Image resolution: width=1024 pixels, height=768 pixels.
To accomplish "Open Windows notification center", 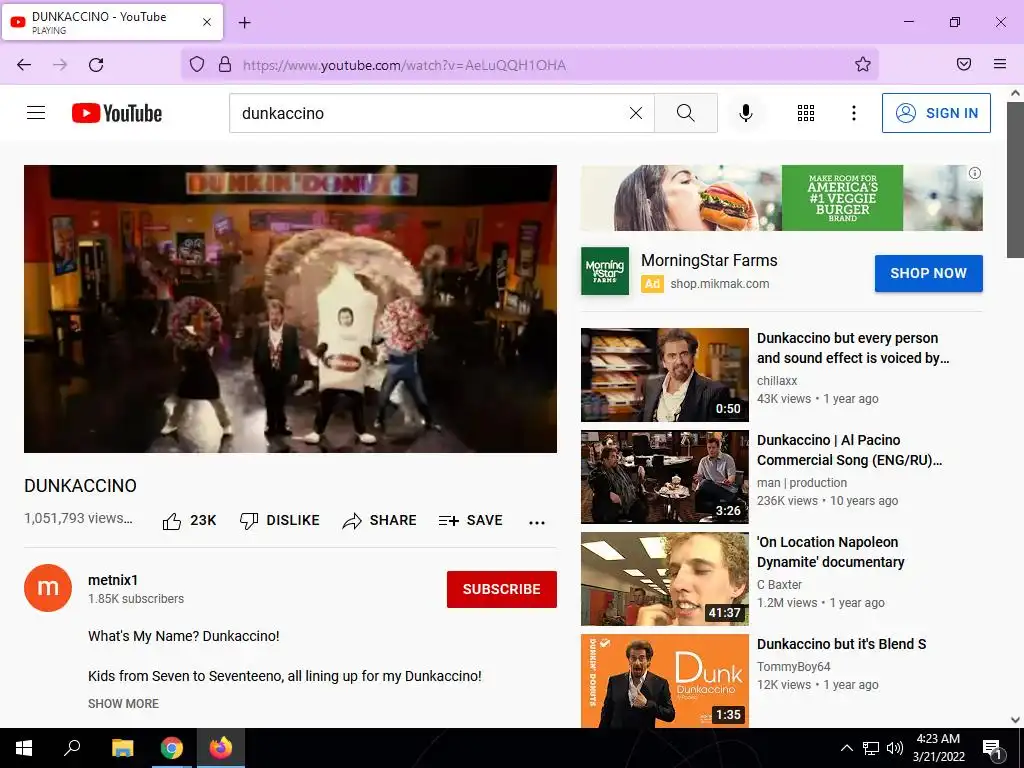I will 993,749.
